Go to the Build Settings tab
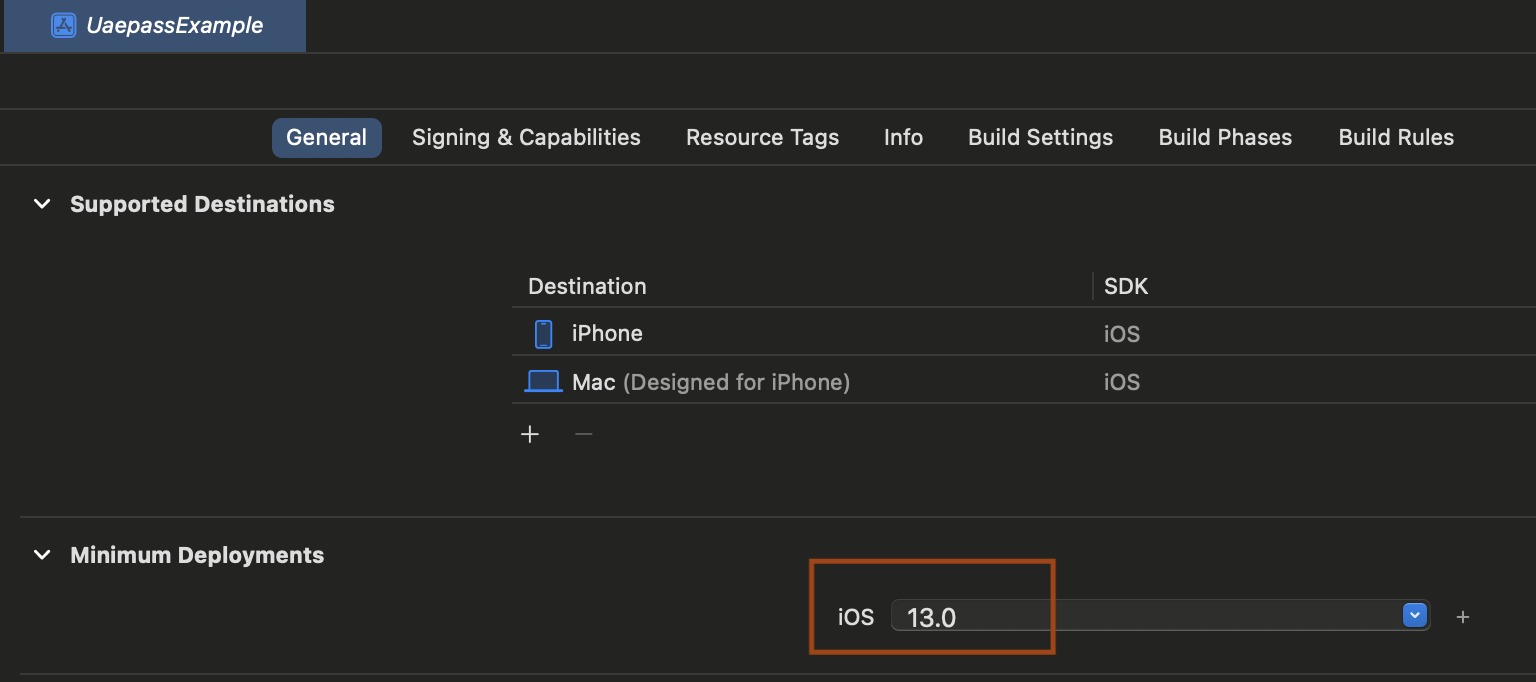The height and width of the screenshot is (682, 1536). click(x=1040, y=138)
